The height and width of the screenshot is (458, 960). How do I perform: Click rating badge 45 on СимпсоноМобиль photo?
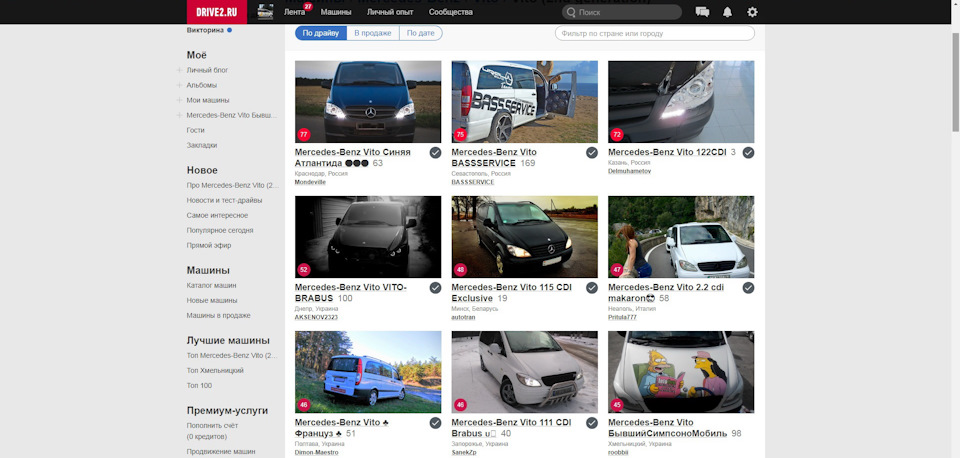[617, 405]
